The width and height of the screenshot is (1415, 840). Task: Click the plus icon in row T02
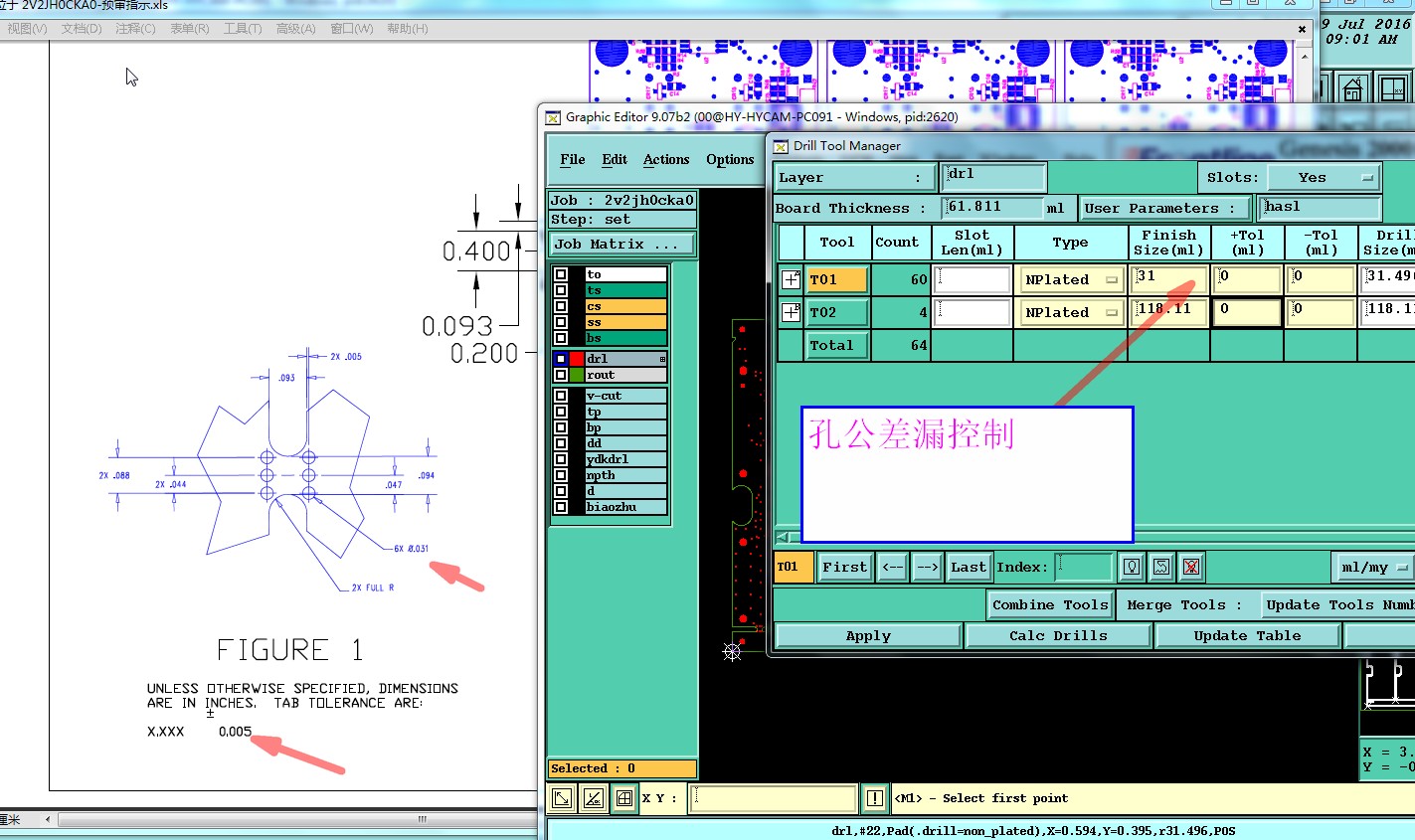pyautogui.click(x=791, y=312)
